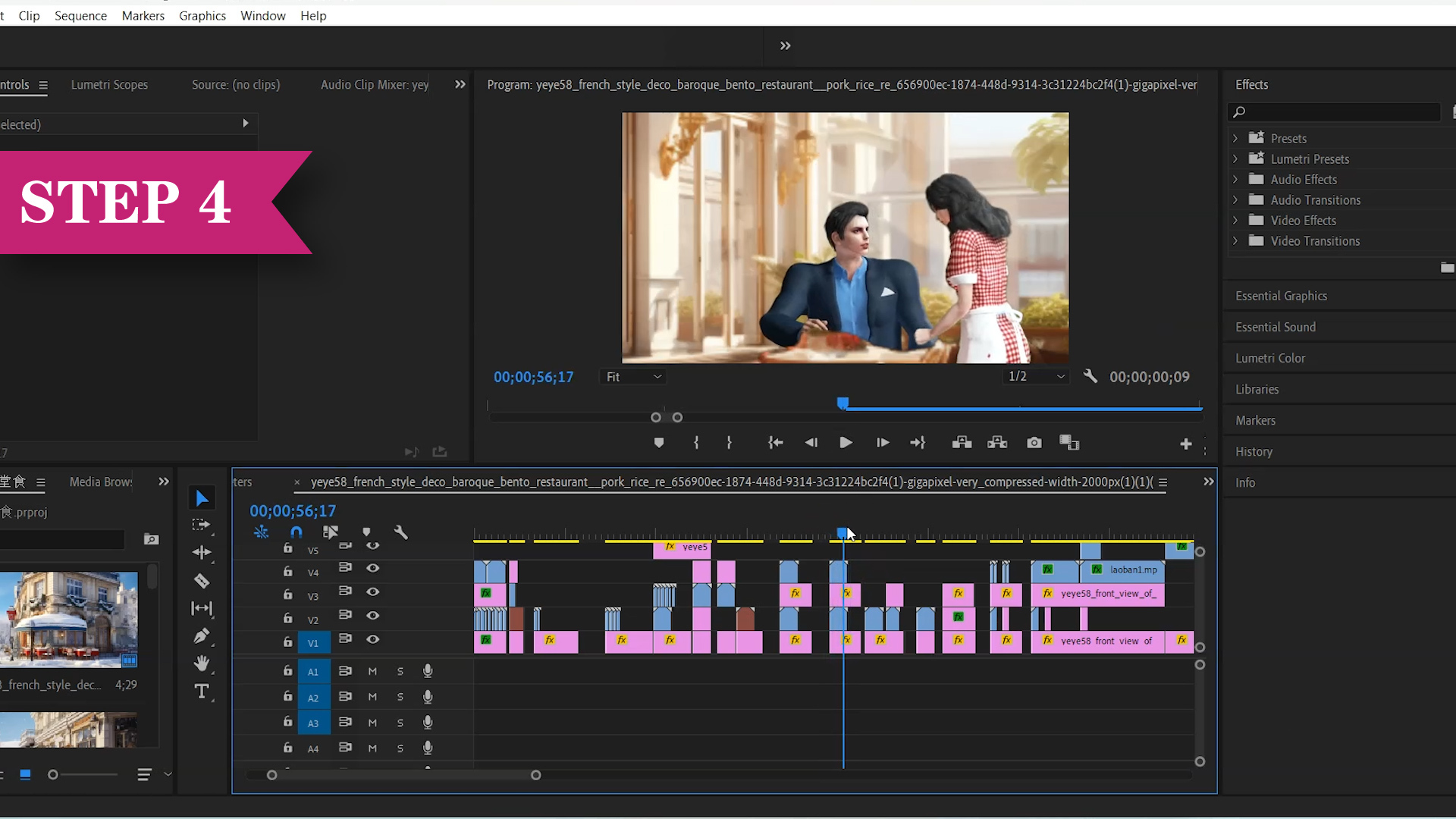Mute audio track A1
Image resolution: width=1456 pixels, height=819 pixels.
[x=372, y=671]
